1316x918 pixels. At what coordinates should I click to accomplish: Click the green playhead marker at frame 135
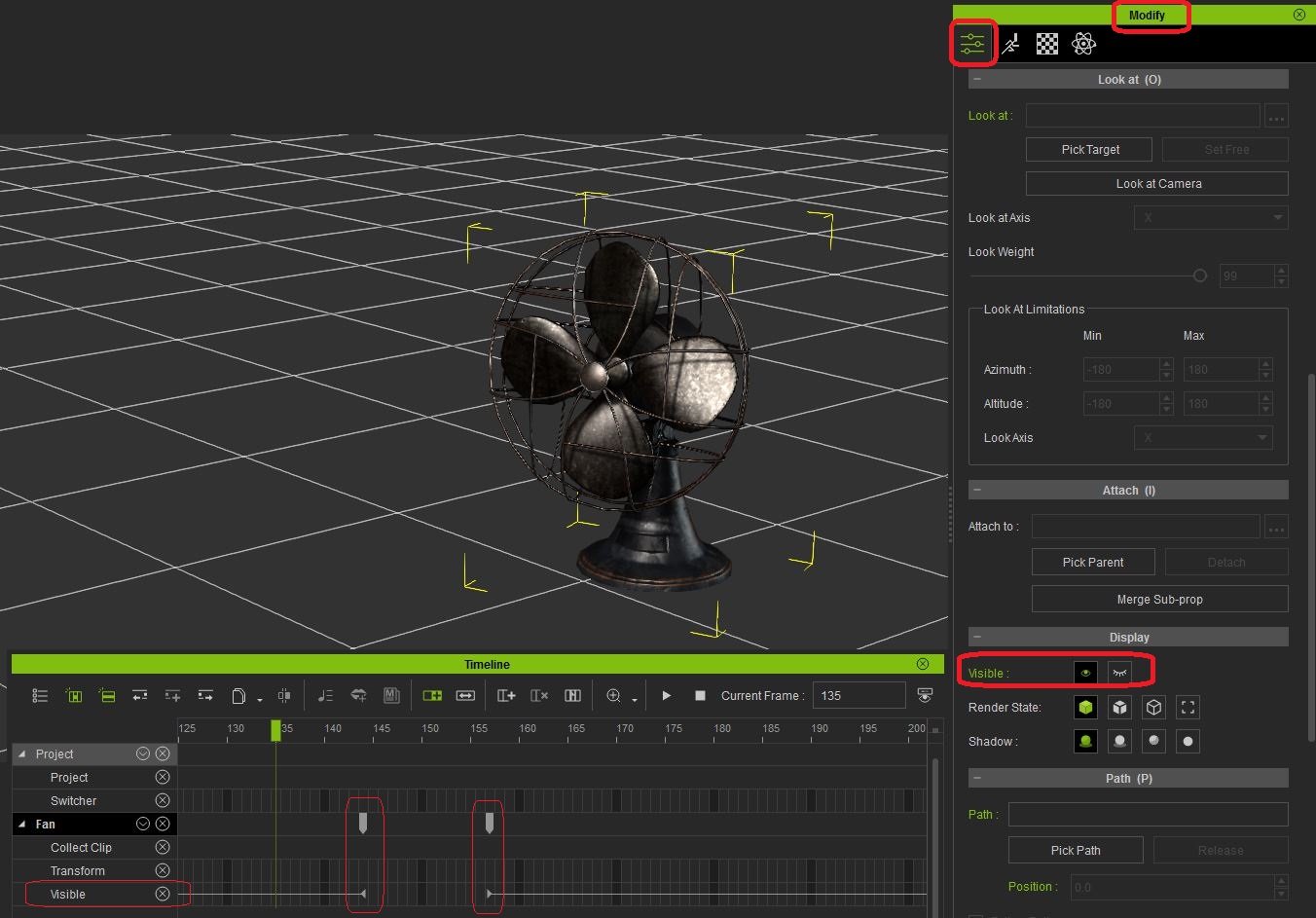[x=275, y=729]
